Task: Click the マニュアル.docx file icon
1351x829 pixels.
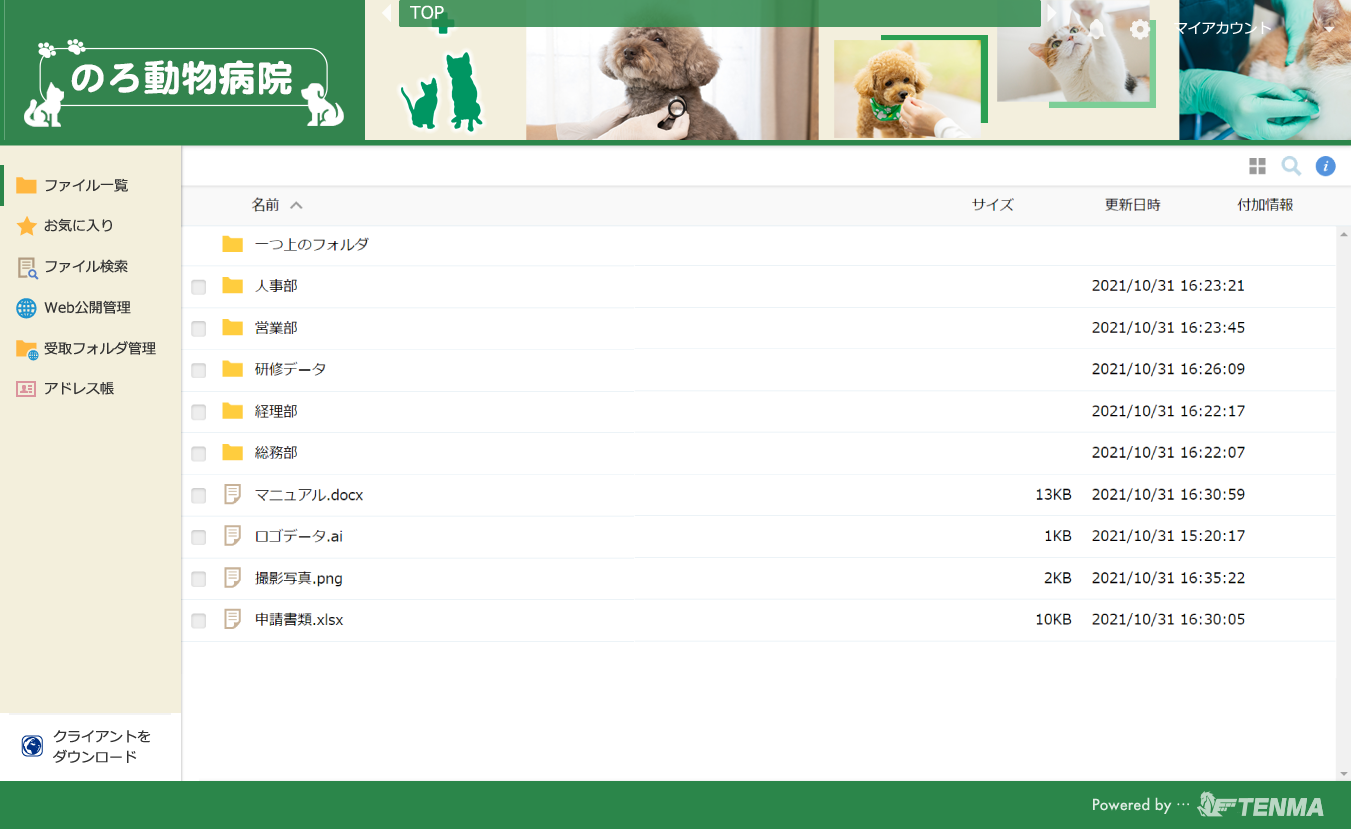Action: click(x=233, y=494)
